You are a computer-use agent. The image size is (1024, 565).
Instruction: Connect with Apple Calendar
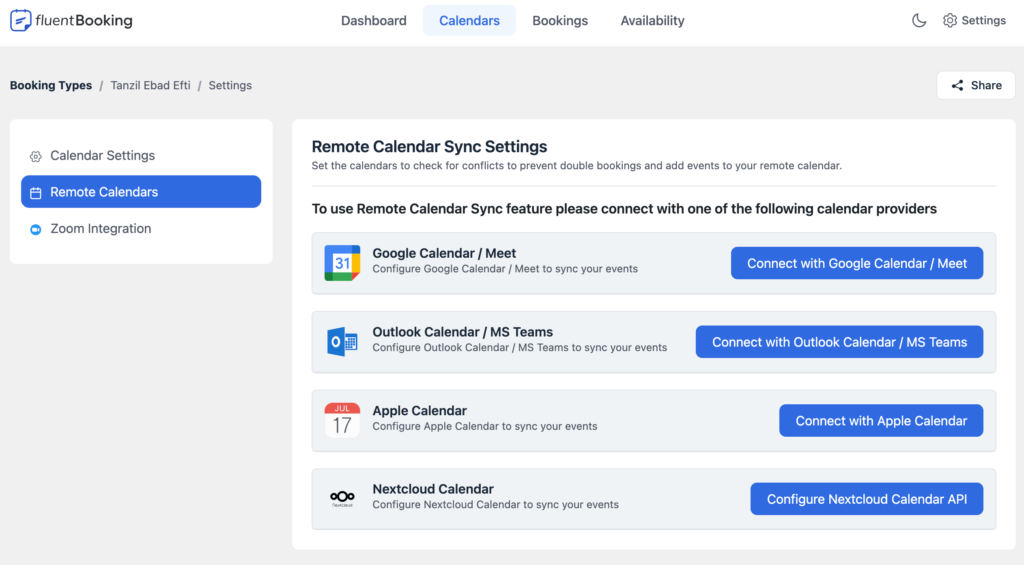pyautogui.click(x=881, y=421)
